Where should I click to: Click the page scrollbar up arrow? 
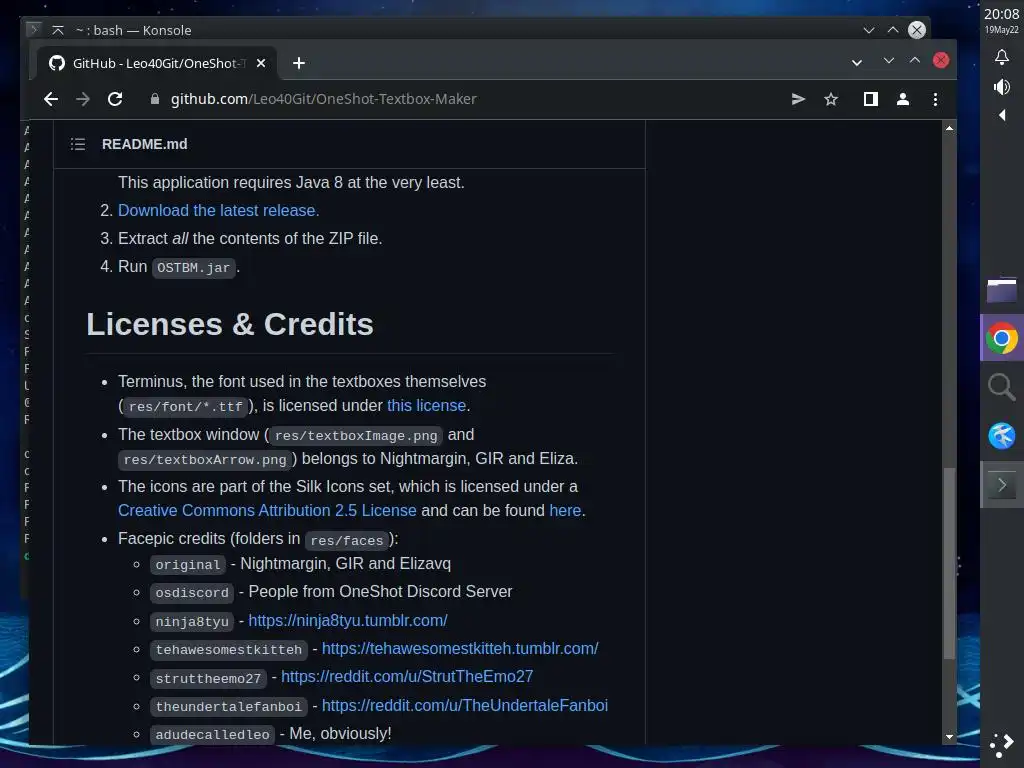(950, 129)
